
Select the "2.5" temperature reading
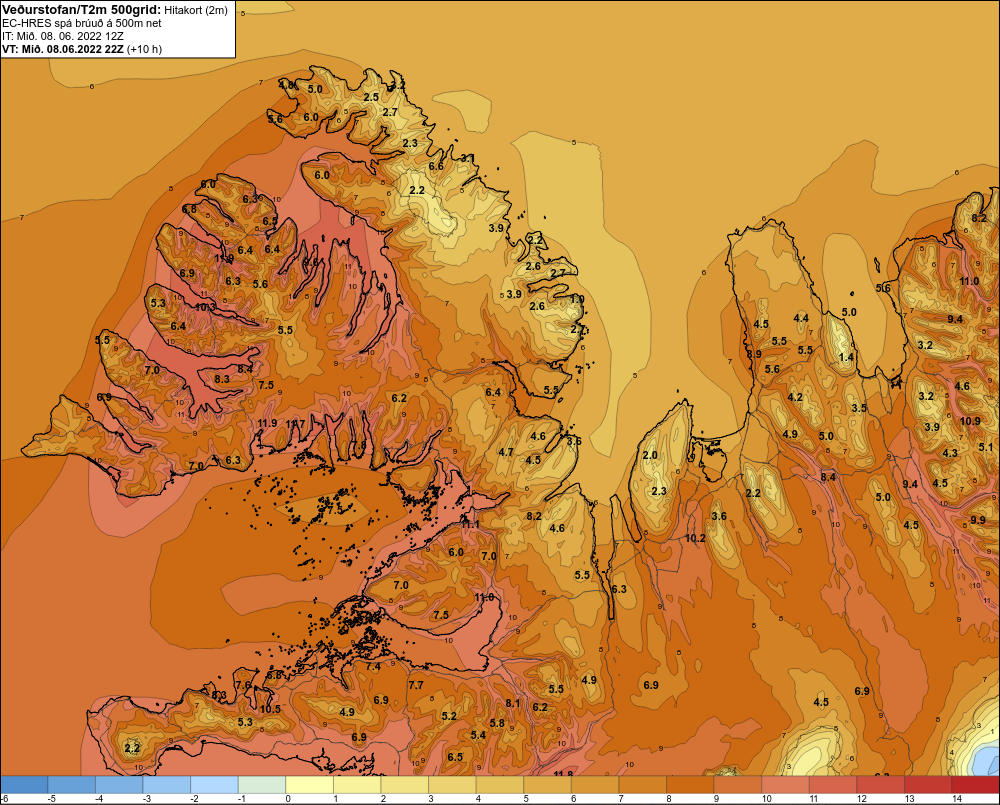pos(371,97)
